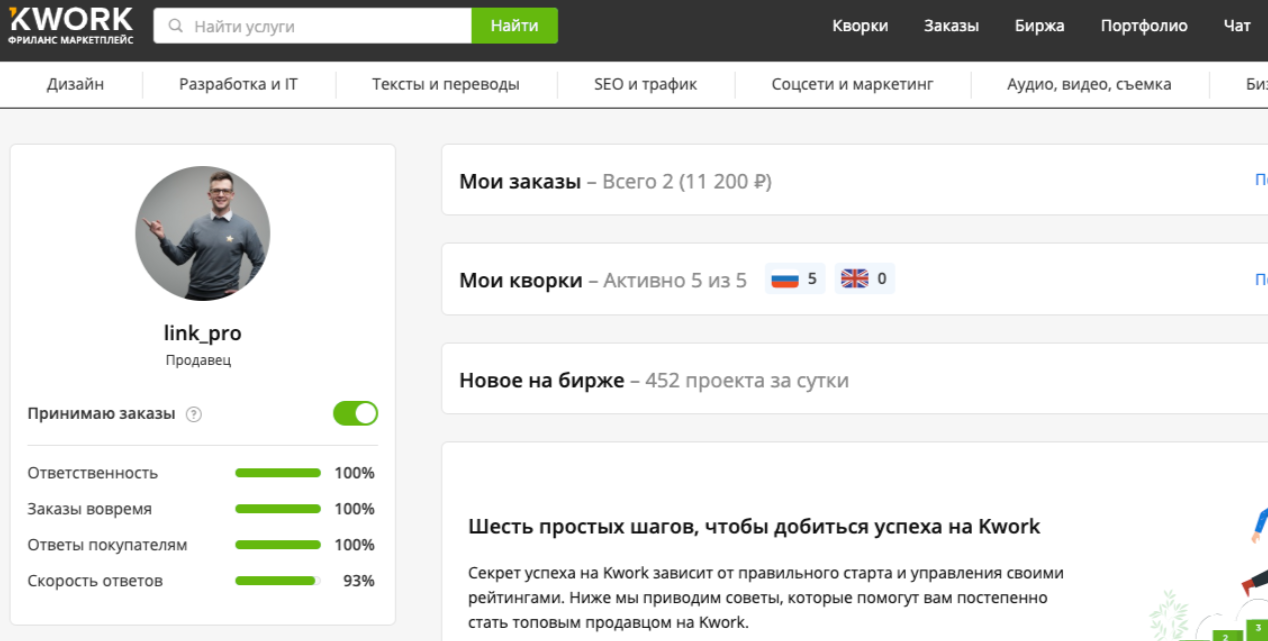
Task: Click the Принимаю заказы label
Action: click(101, 413)
